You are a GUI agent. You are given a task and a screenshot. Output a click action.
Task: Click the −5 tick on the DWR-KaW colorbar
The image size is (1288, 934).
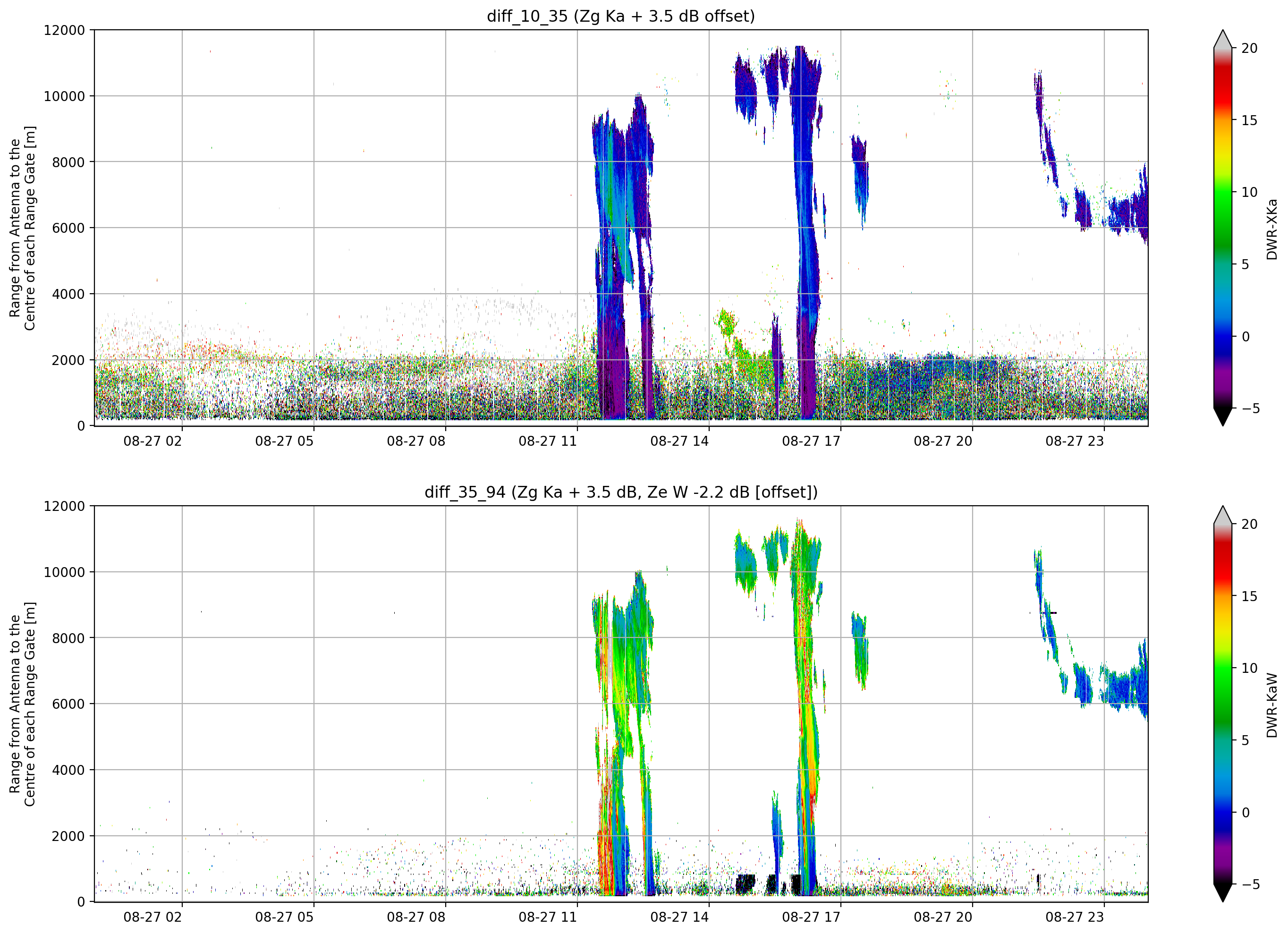[x=1251, y=884]
